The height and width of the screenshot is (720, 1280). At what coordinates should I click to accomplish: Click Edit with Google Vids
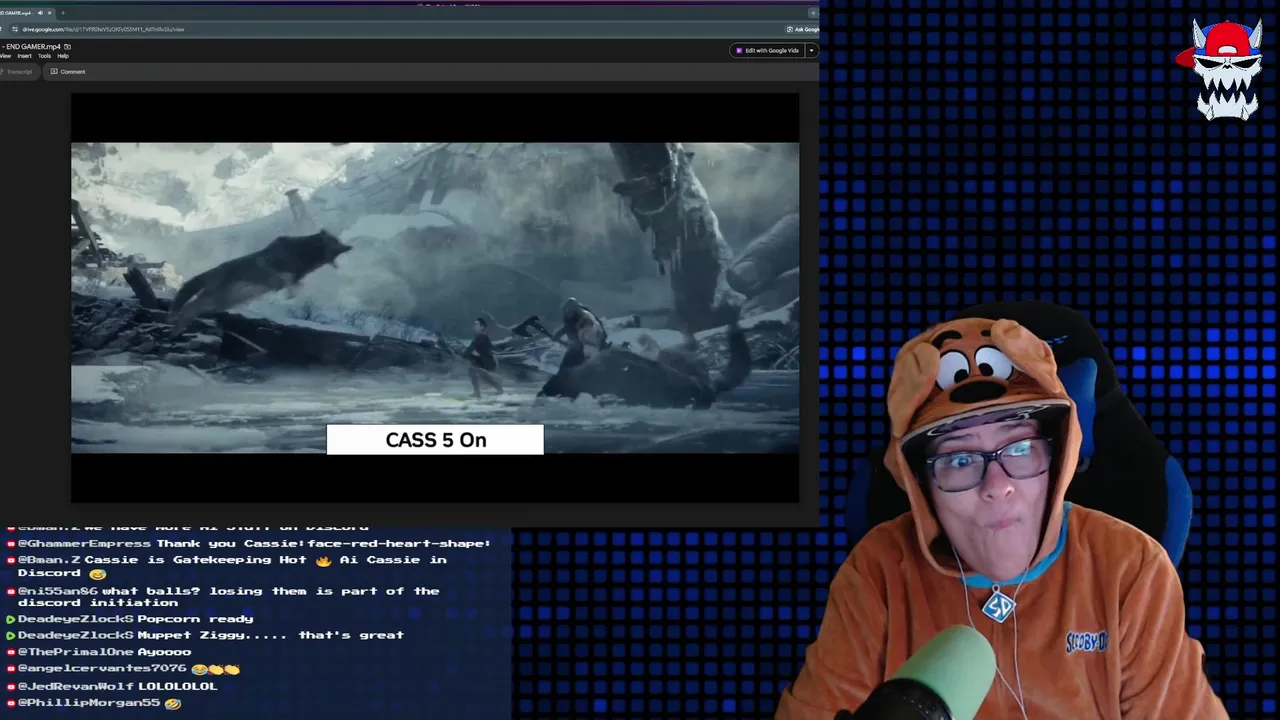coord(767,50)
